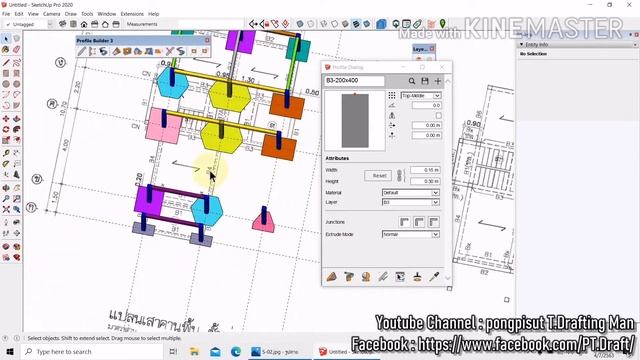This screenshot has width=640, height=360.
Task: Select the Zoom magnifier tool
Action: point(6,199)
